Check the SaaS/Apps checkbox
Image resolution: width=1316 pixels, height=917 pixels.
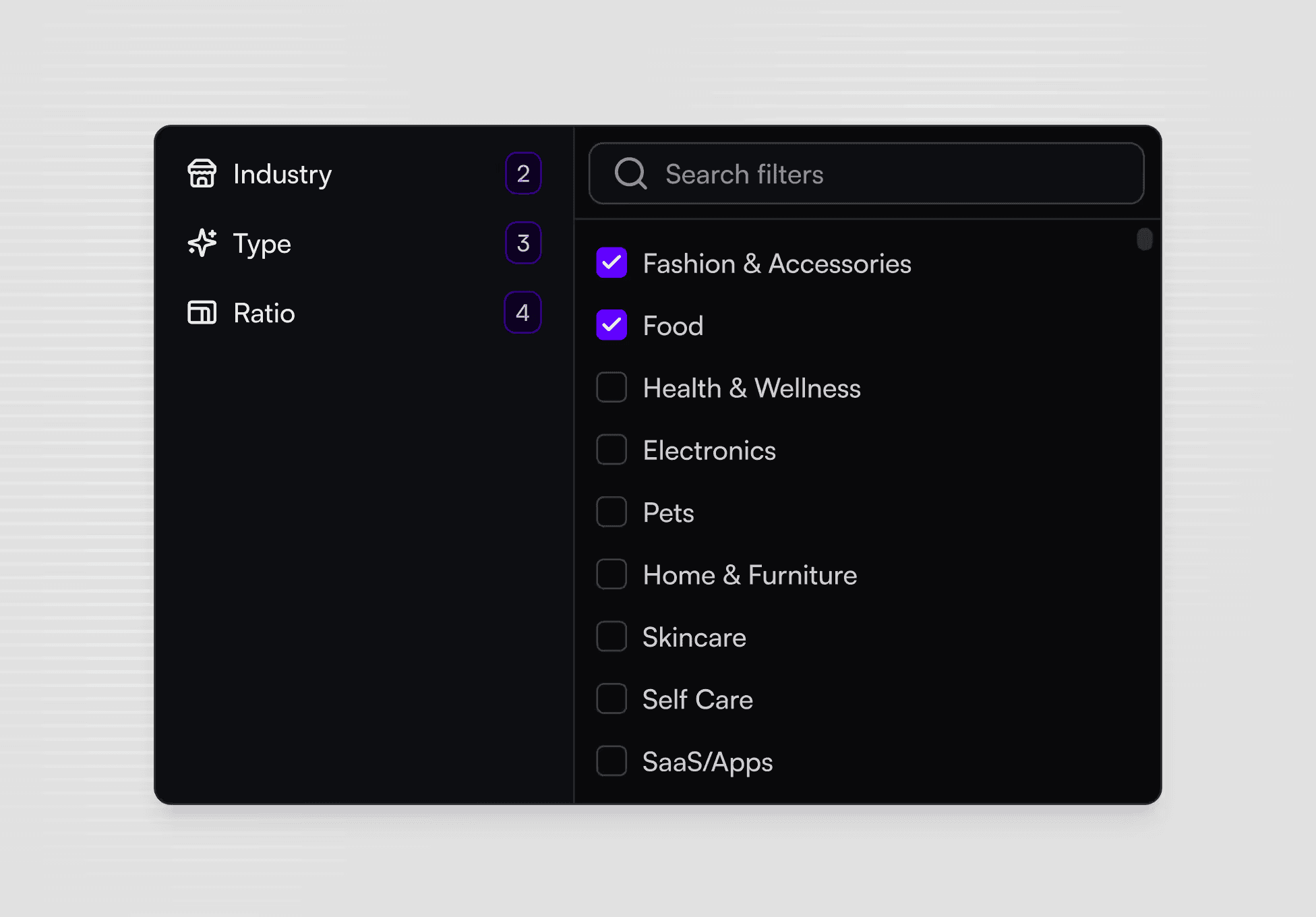[611, 761]
